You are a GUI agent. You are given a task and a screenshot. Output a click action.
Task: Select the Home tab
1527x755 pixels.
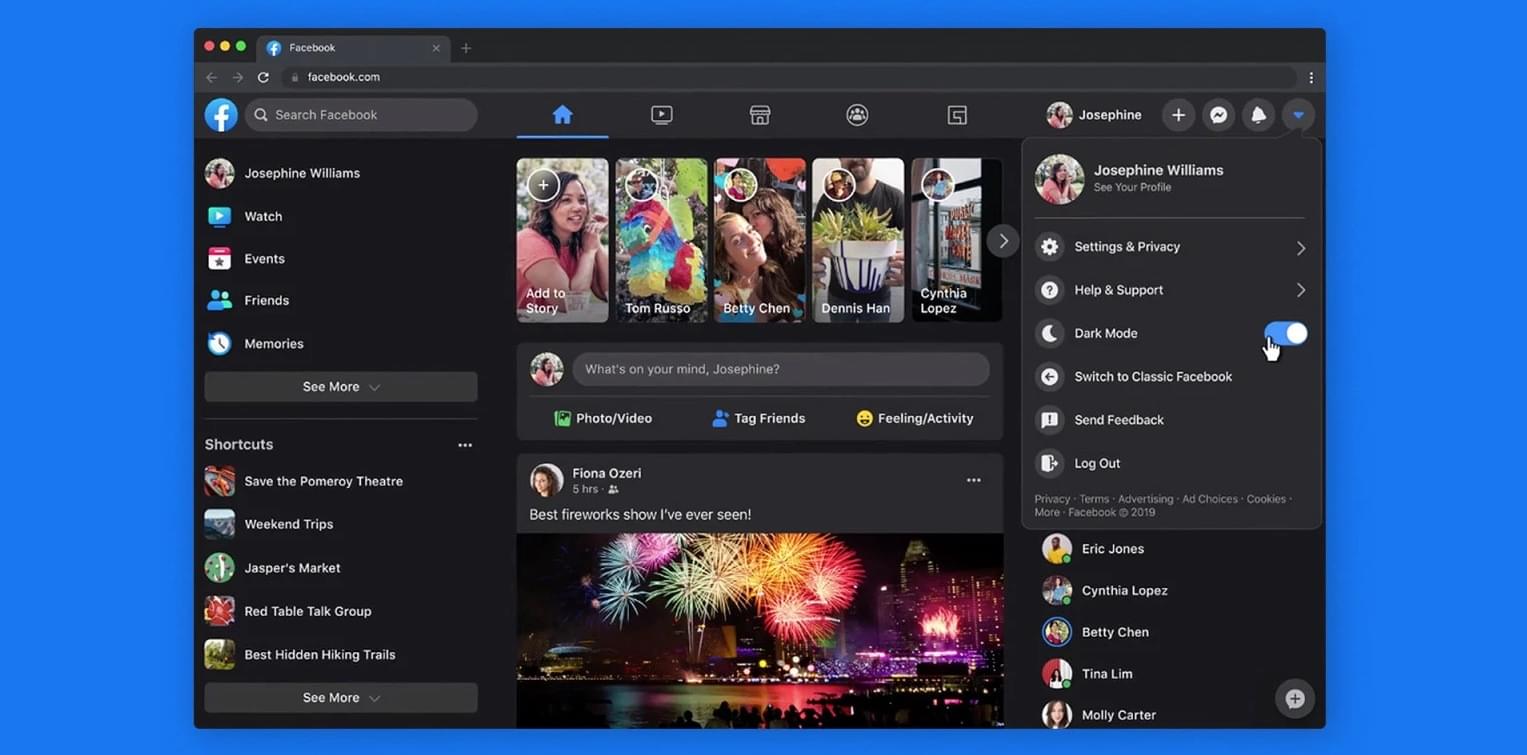(x=562, y=115)
